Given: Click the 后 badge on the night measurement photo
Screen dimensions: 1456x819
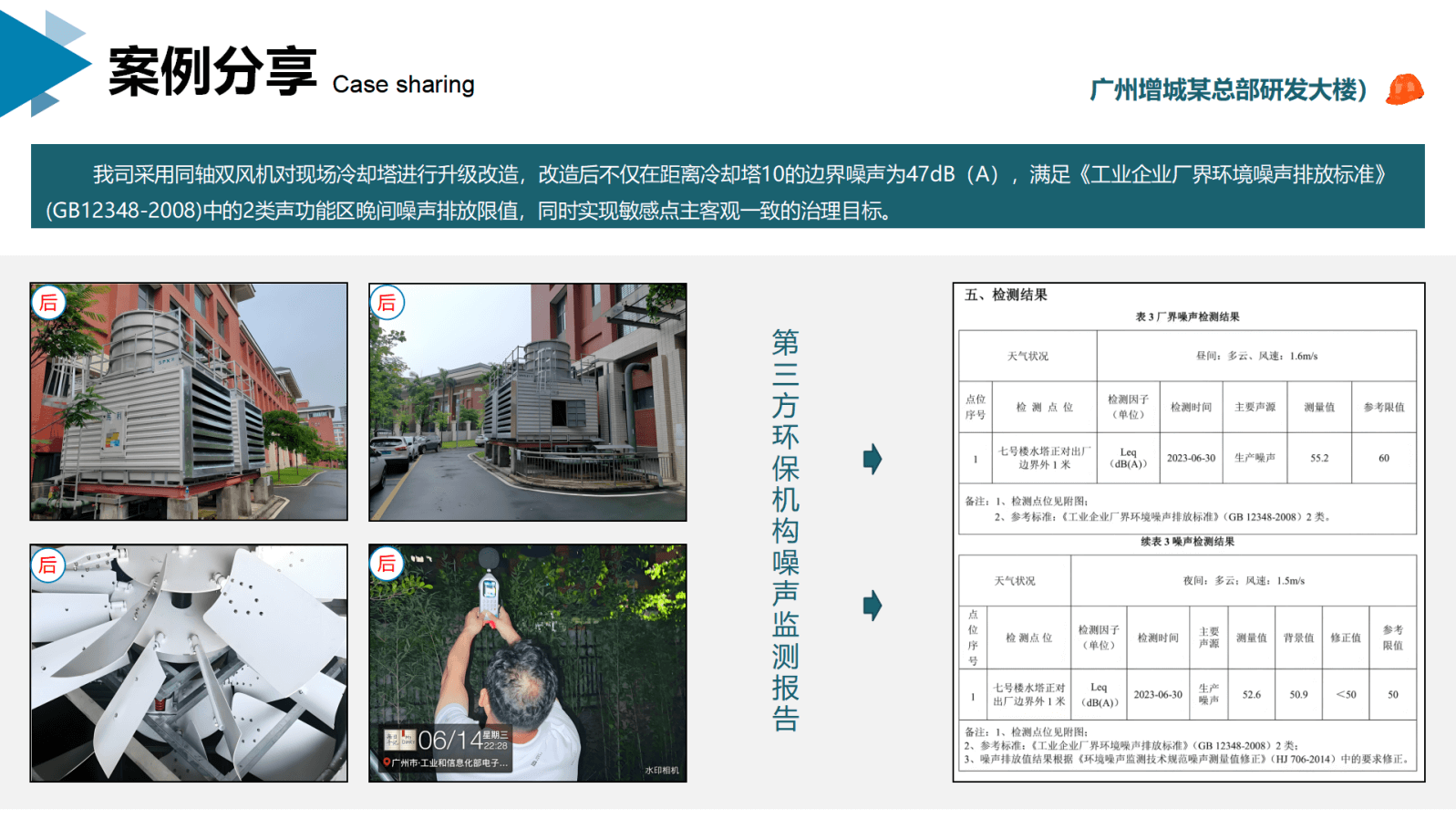Looking at the screenshot, I should tap(387, 565).
